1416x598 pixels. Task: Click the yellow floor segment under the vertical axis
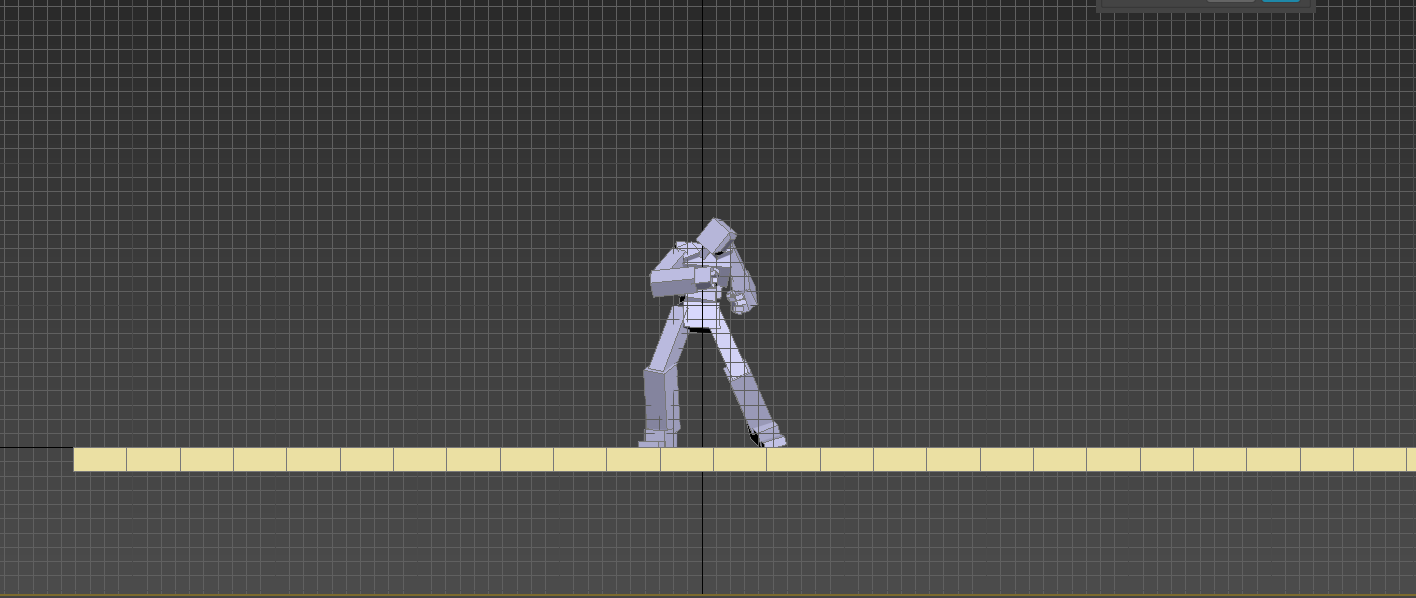[x=687, y=459]
